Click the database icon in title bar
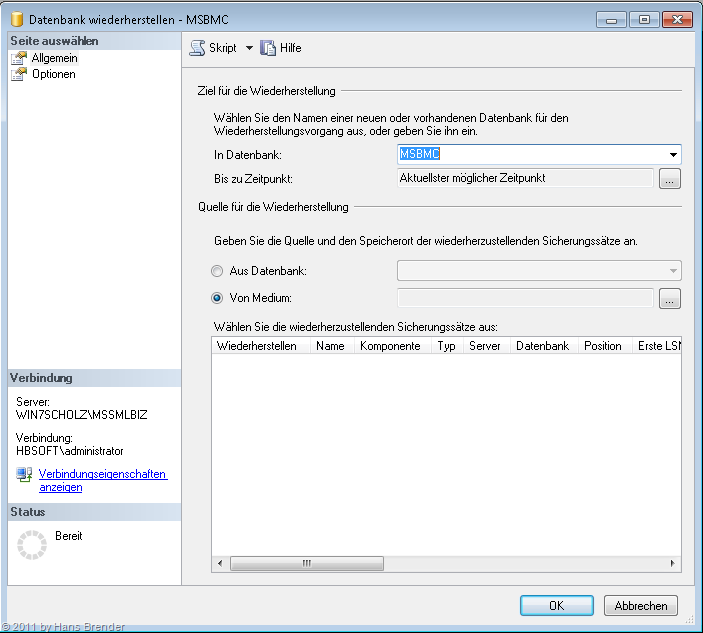This screenshot has height=633, width=703. click(17, 19)
